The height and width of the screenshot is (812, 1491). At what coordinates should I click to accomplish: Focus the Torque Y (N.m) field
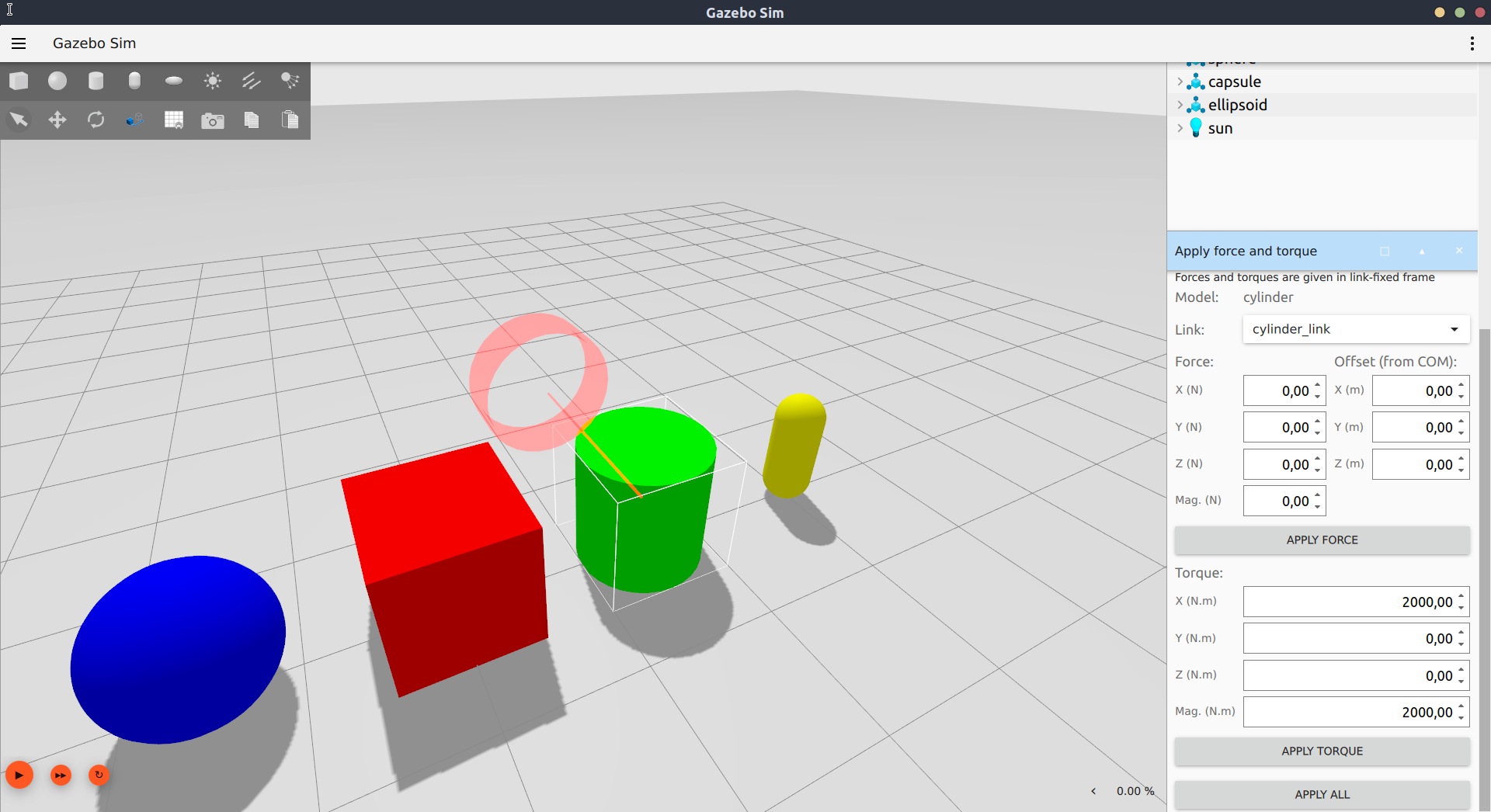(1356, 638)
